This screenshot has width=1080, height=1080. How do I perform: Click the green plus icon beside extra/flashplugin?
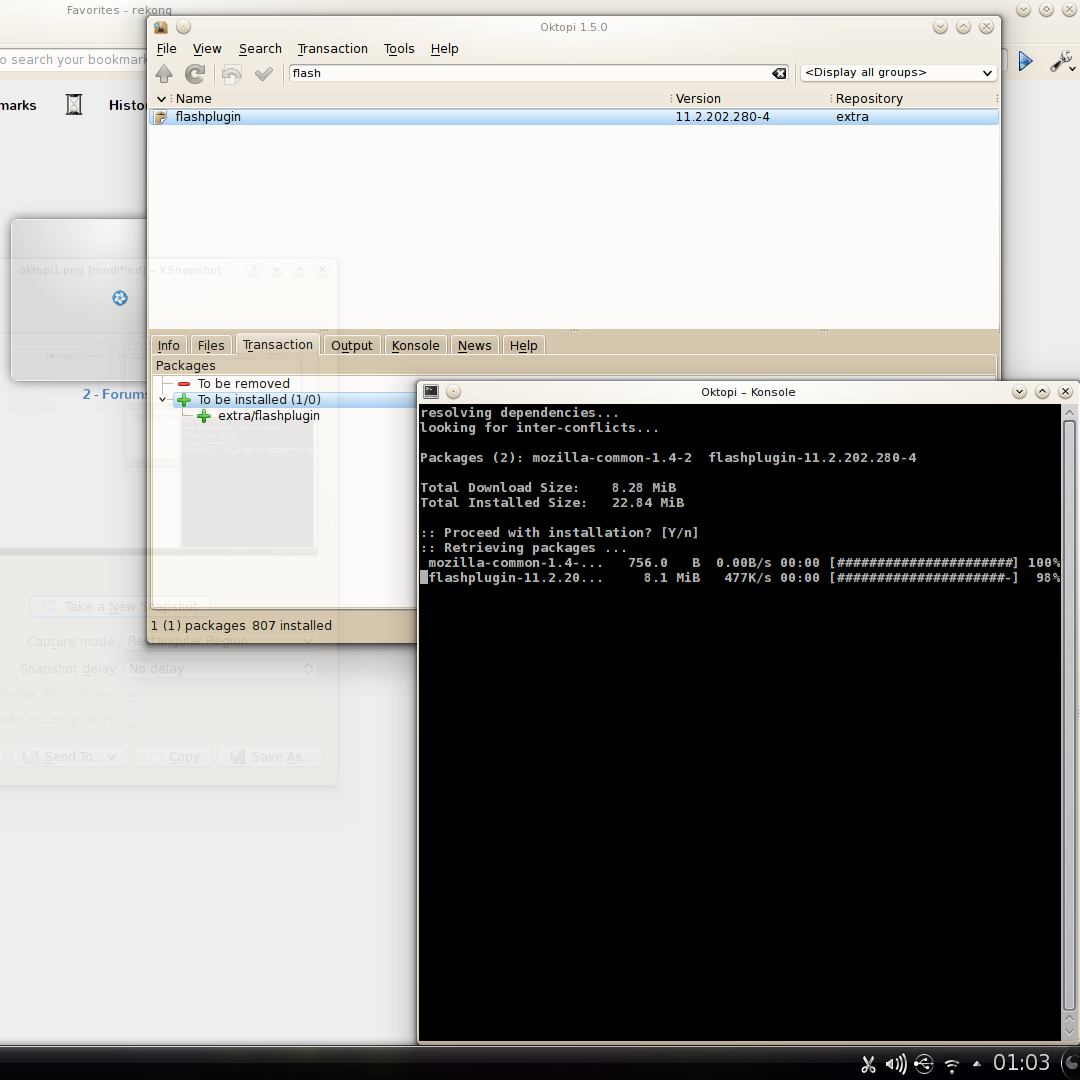point(204,416)
